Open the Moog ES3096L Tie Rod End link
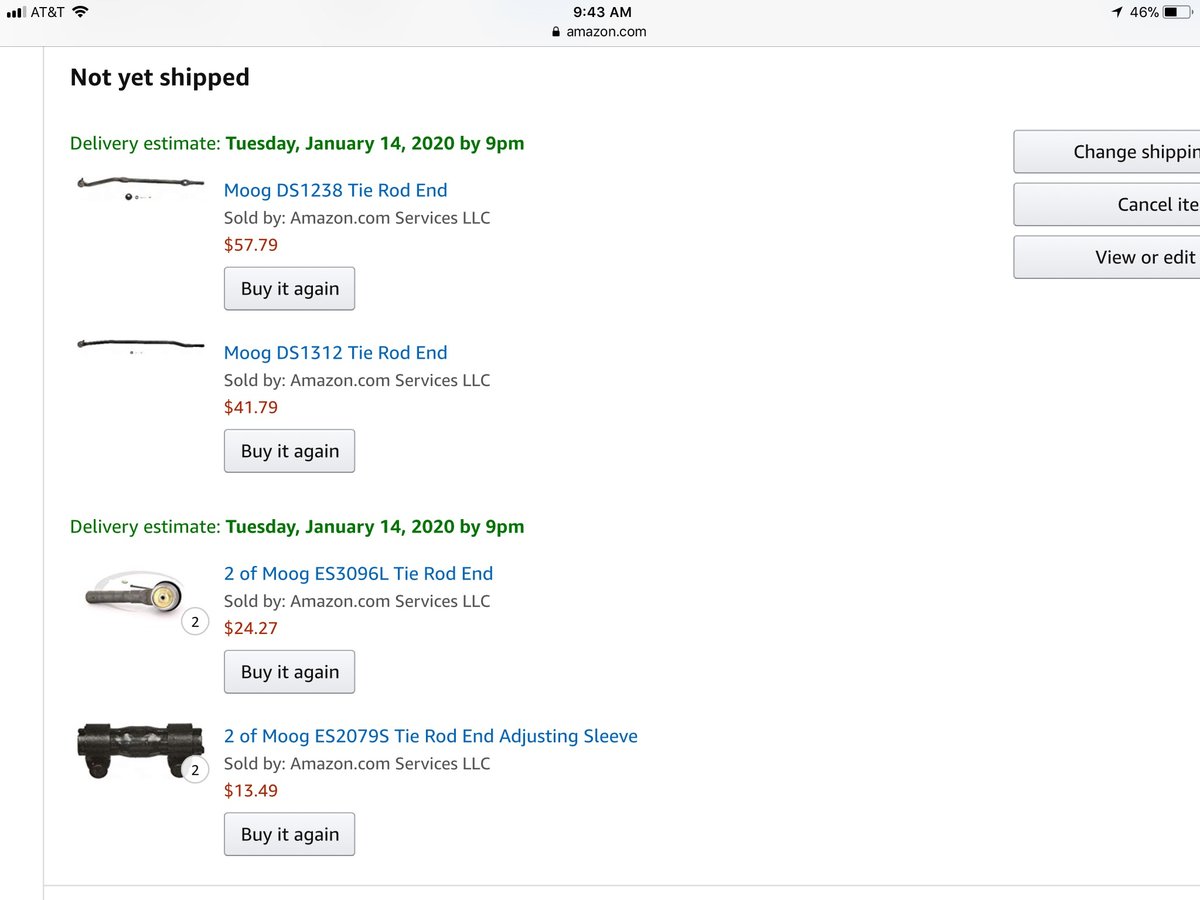Viewport: 1200px width, 900px height. tap(358, 573)
